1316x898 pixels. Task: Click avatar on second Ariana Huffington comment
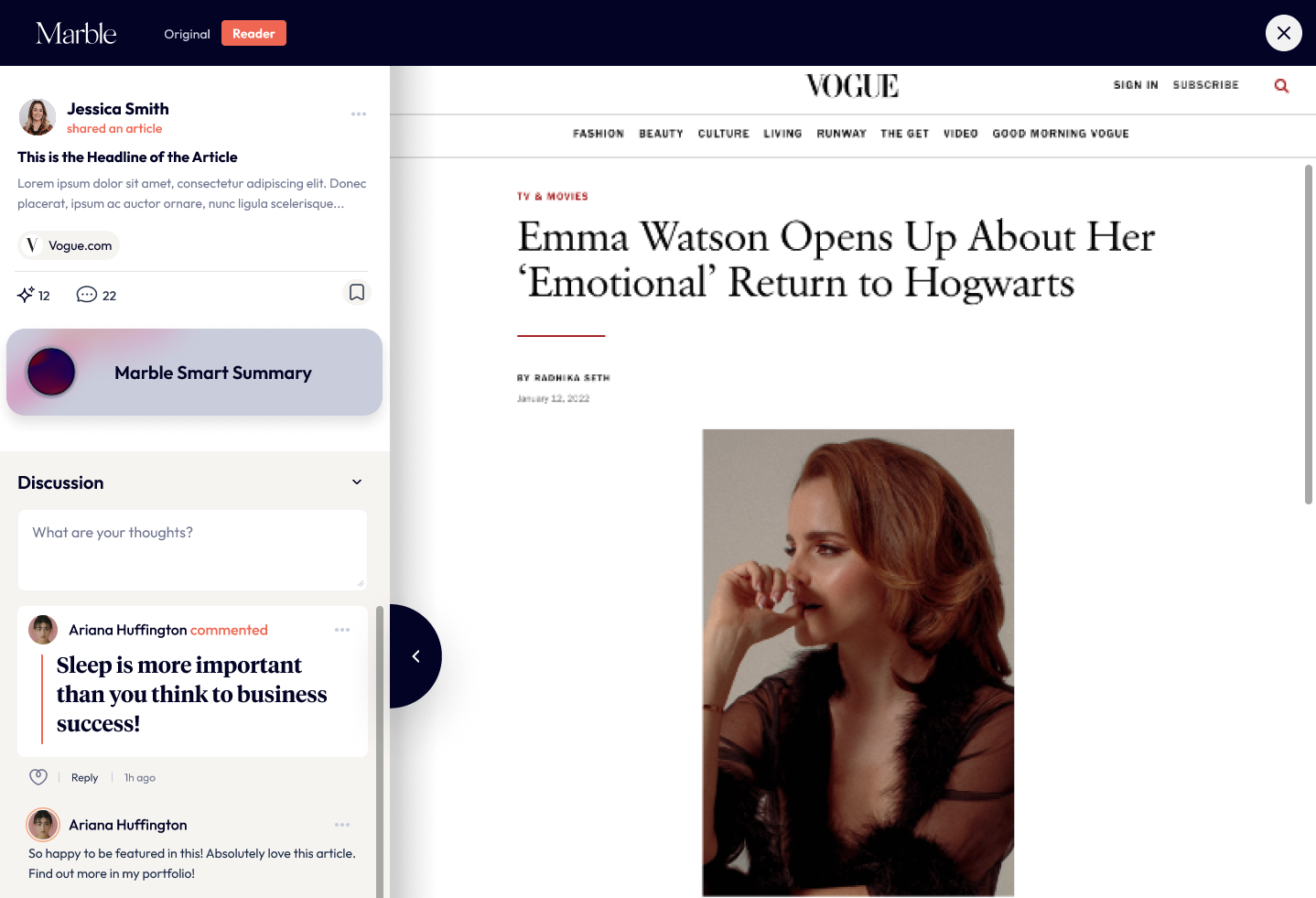43,825
